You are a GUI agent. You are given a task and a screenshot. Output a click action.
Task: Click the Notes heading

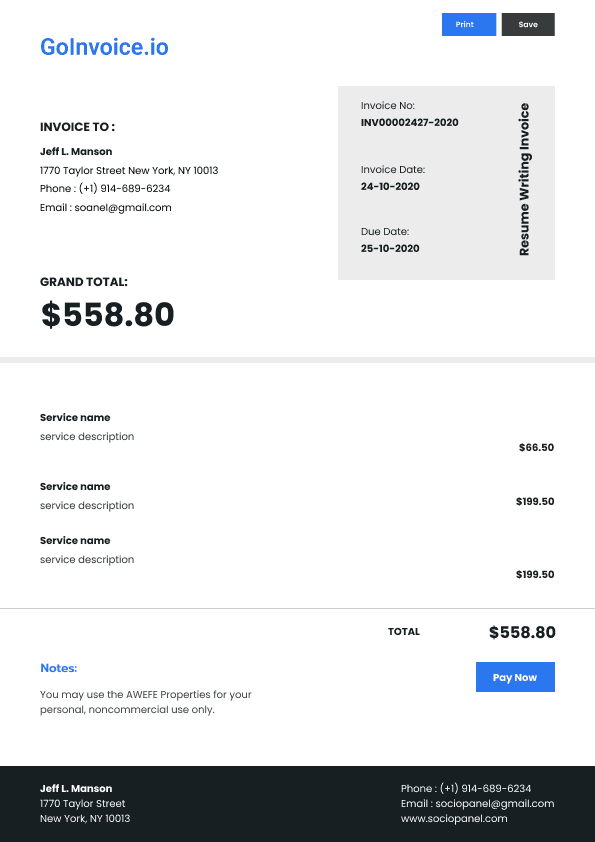tap(59, 668)
